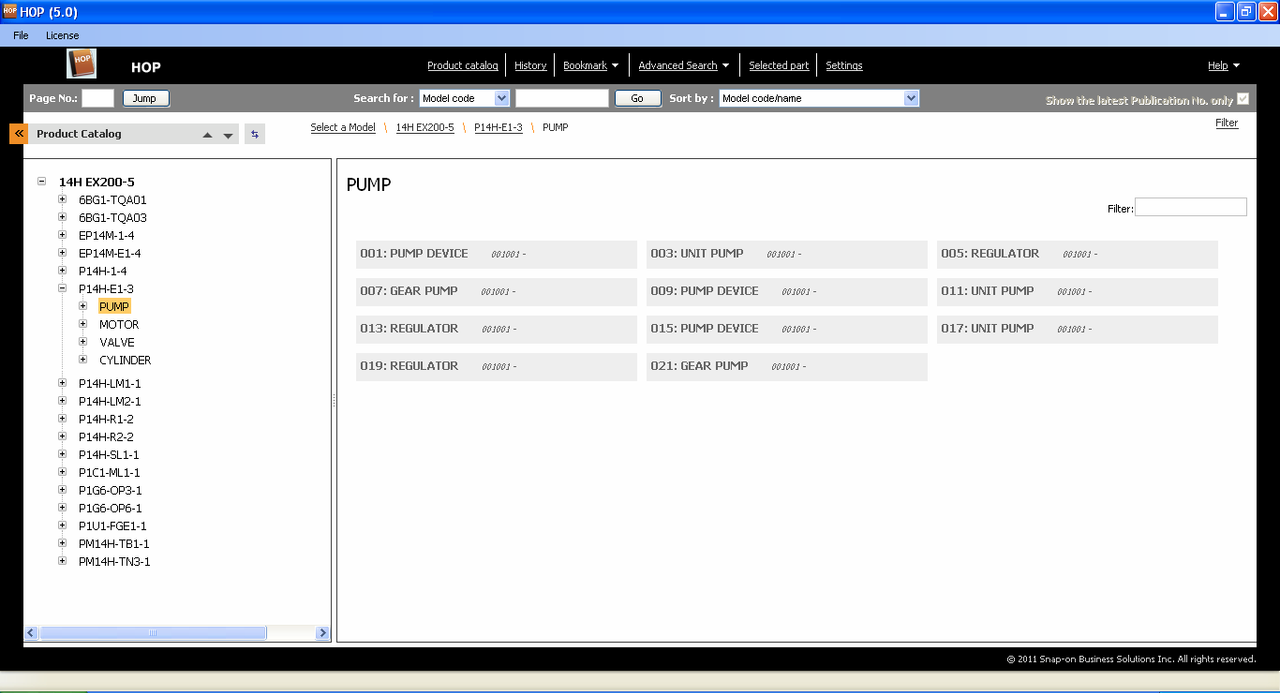Go to Product catalog

462,66
